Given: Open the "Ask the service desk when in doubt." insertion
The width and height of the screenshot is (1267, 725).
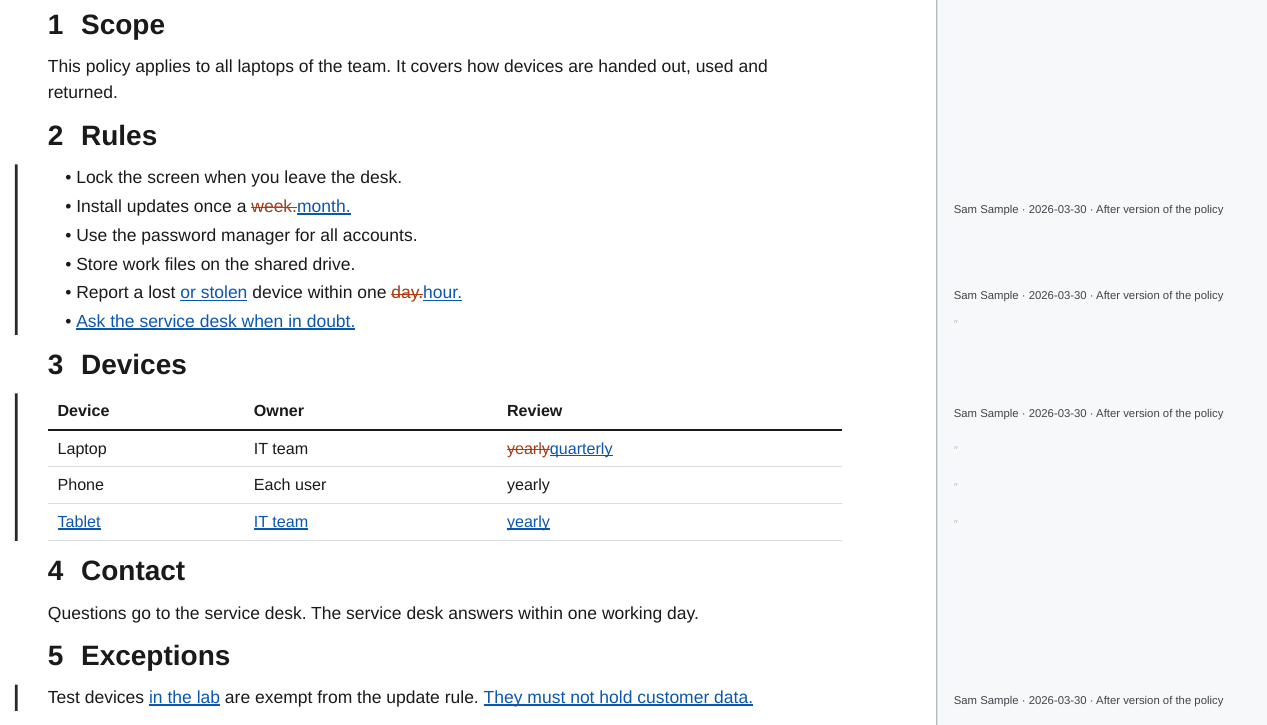Looking at the screenshot, I should (215, 321).
